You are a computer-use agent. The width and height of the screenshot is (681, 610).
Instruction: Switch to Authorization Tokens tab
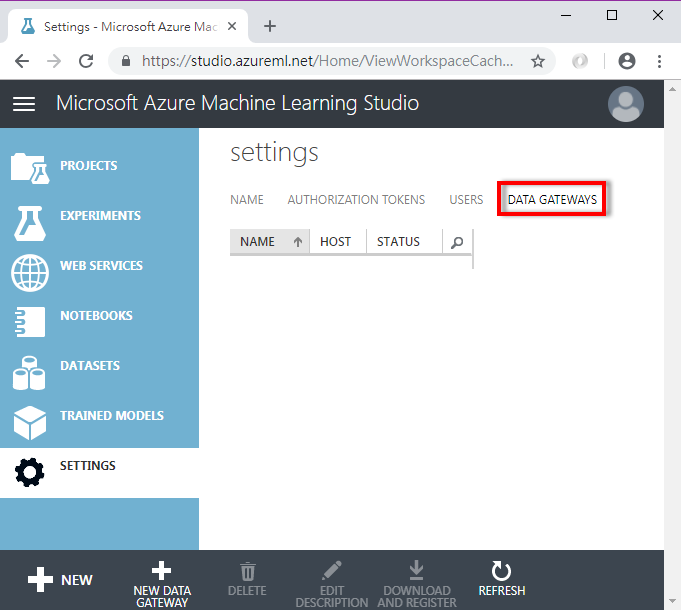(x=356, y=200)
